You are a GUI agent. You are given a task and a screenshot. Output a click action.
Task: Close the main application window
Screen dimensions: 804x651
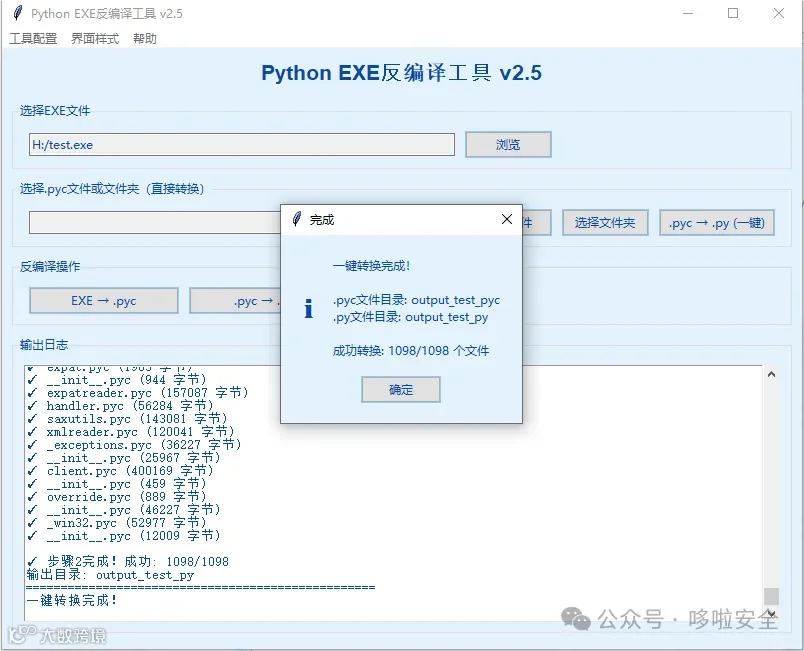tap(779, 13)
